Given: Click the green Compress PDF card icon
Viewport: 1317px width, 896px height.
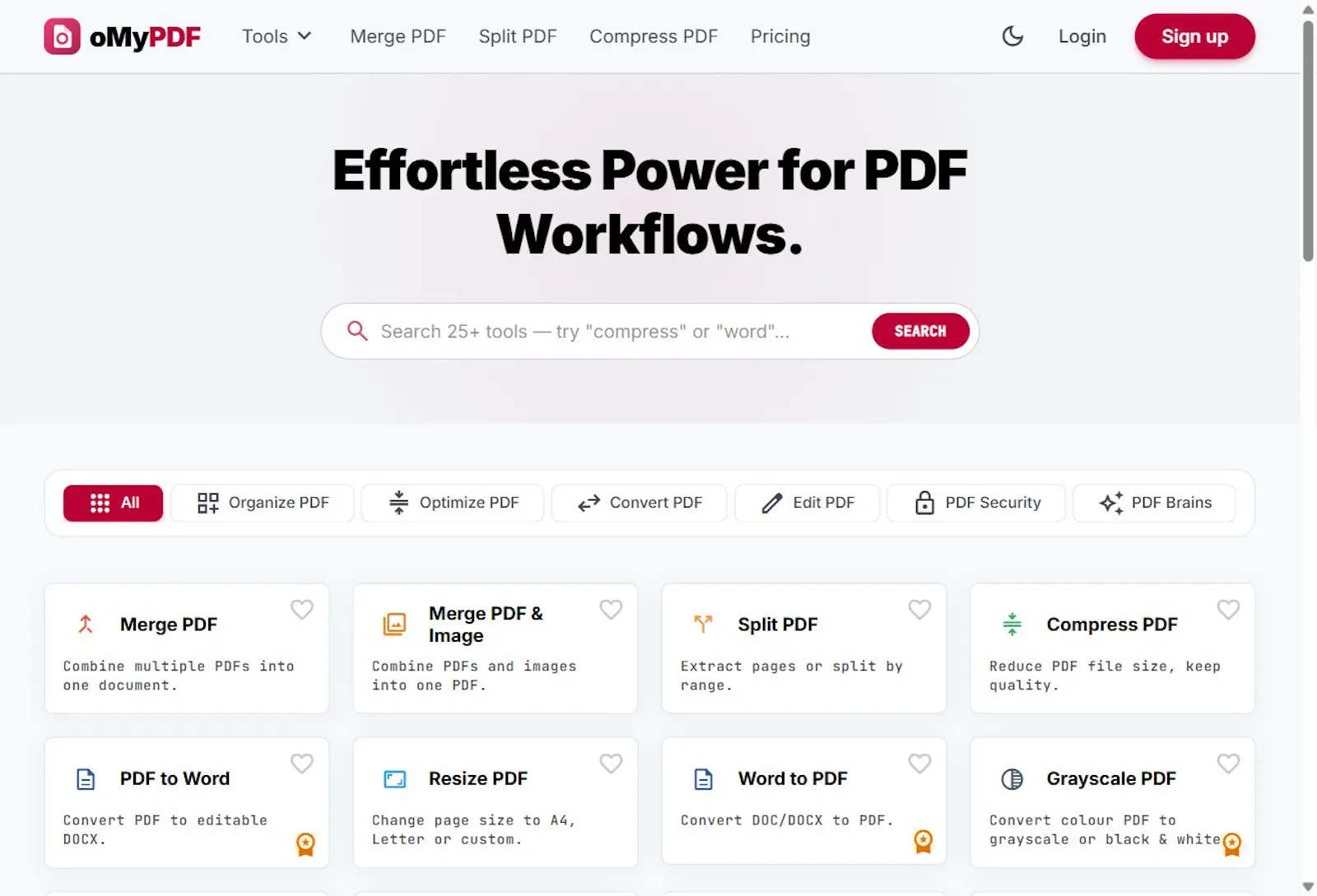Looking at the screenshot, I should click(x=1012, y=624).
